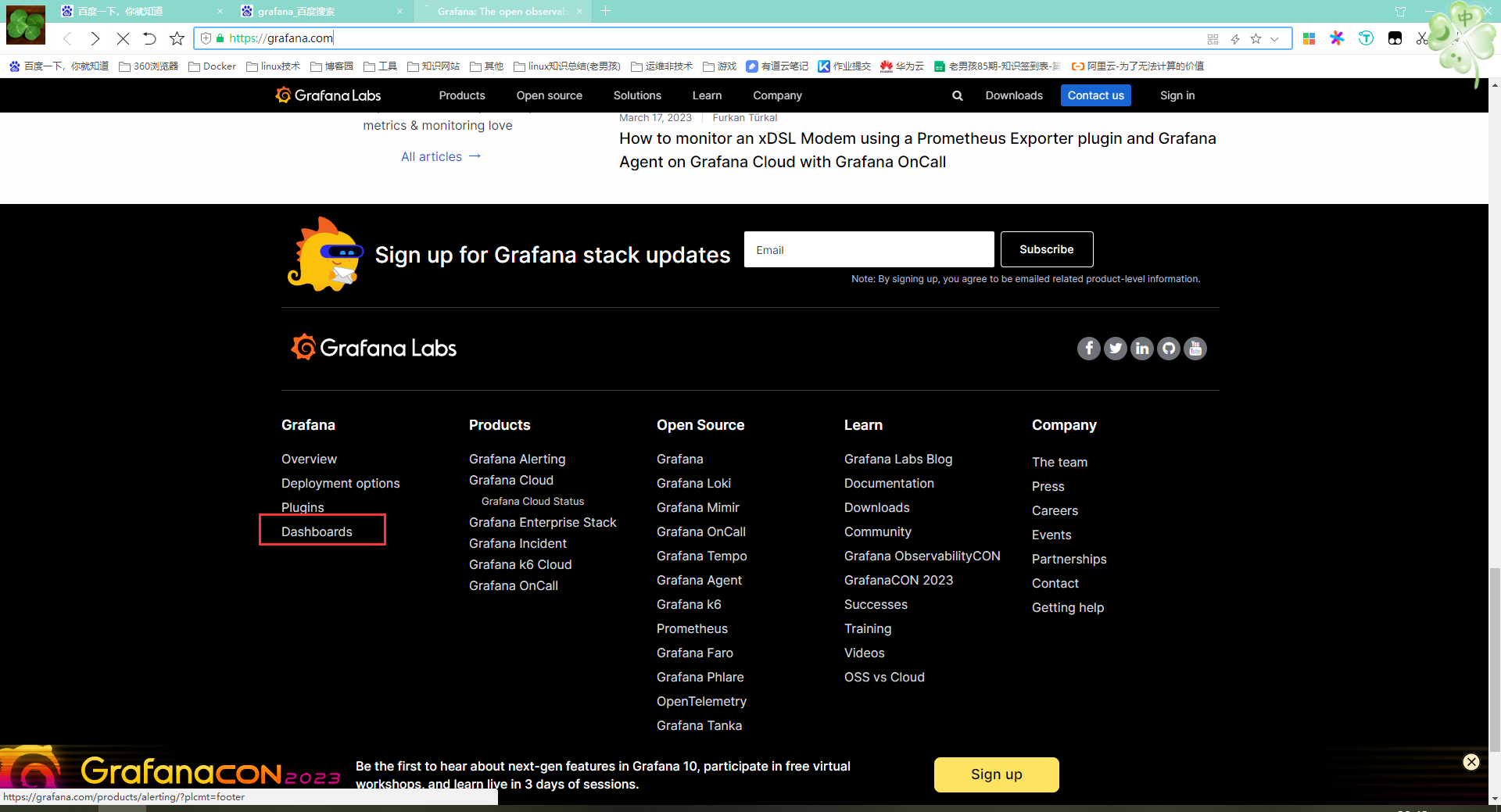
Task: Open the Sign in link
Action: point(1177,95)
